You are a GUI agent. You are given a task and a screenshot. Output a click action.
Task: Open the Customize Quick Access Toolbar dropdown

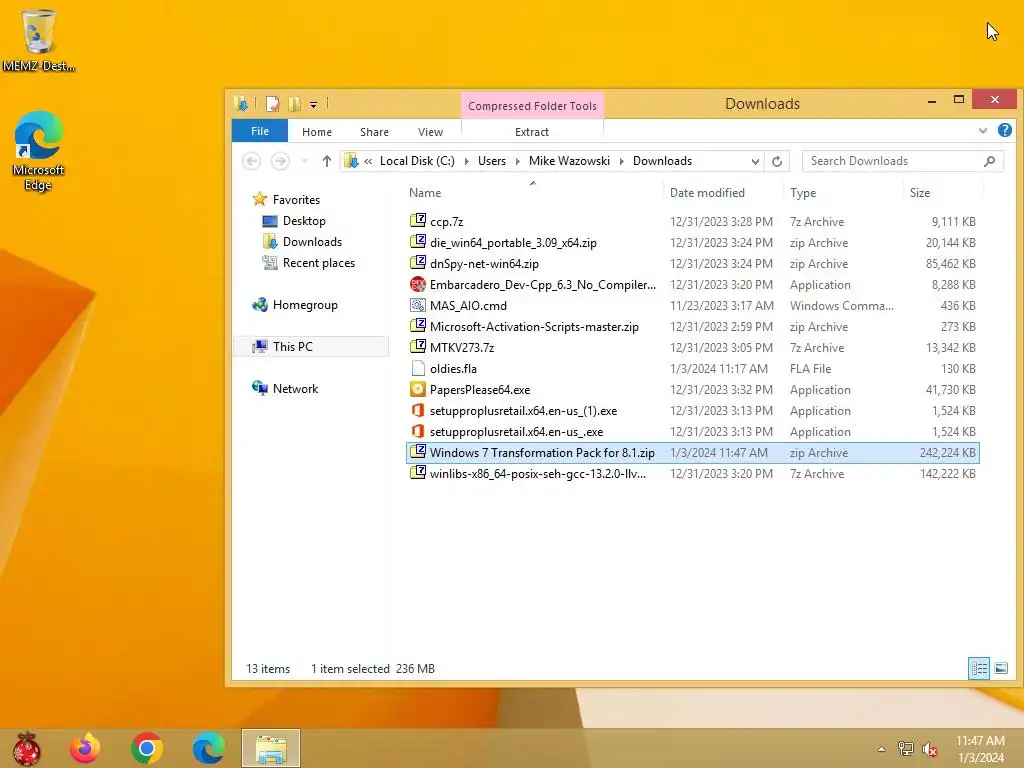click(x=313, y=104)
